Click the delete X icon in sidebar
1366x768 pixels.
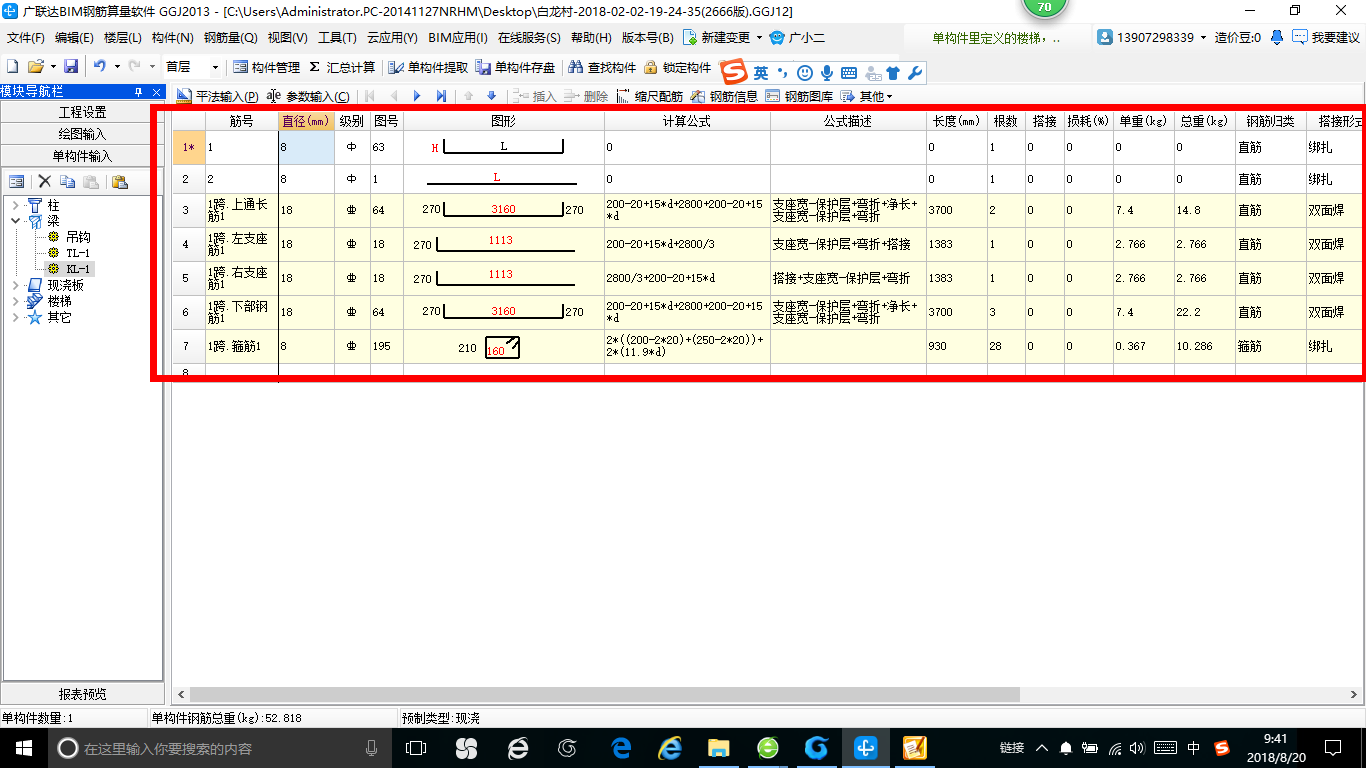click(x=44, y=182)
